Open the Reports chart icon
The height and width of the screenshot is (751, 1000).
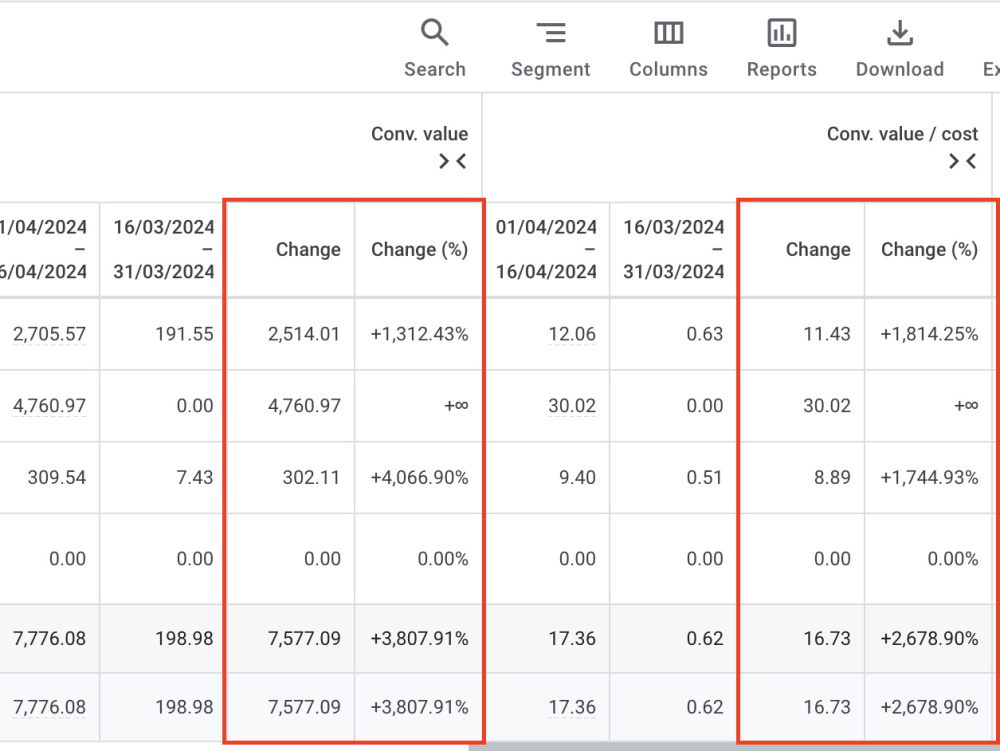[x=781, y=33]
